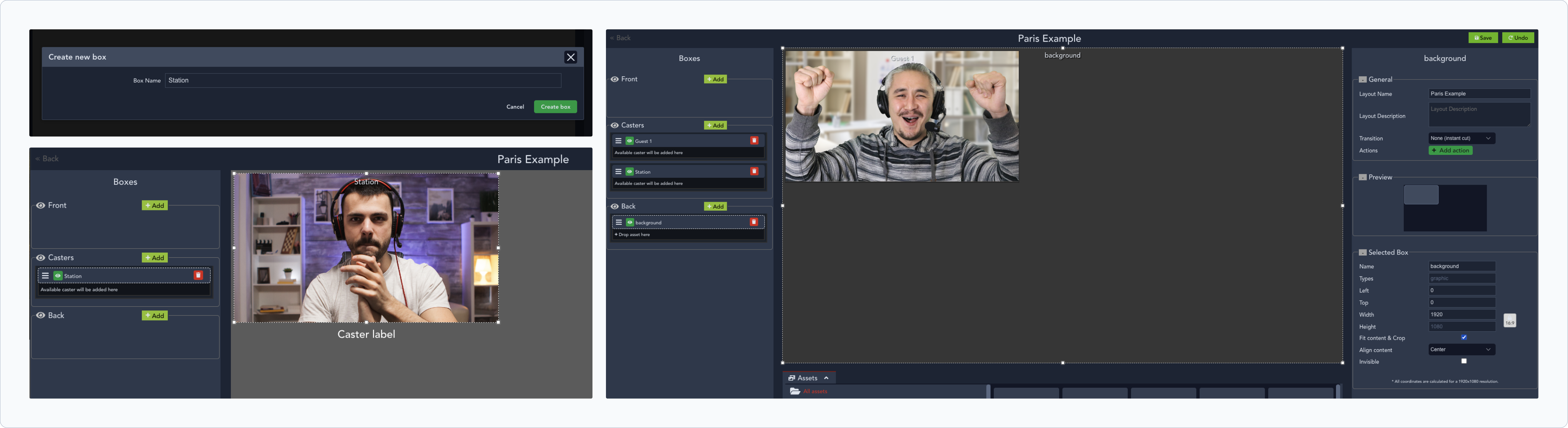The width and height of the screenshot is (1568, 428).
Task: Toggle Back group eye in right editor
Action: point(615,207)
